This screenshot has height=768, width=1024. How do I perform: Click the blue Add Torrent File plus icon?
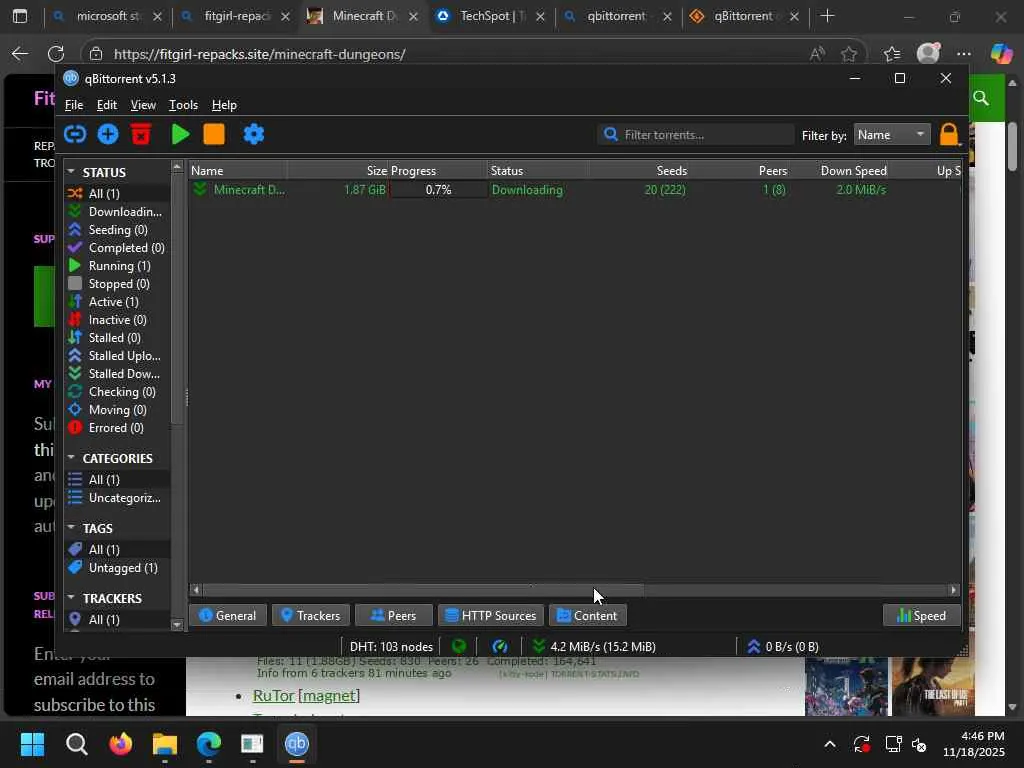pos(108,135)
